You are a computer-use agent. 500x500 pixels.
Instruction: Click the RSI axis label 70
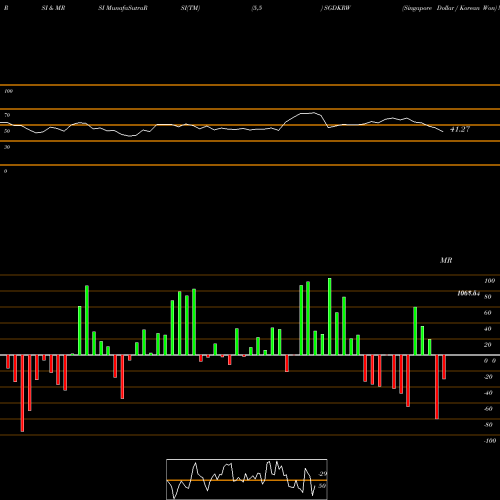[x=7, y=115]
